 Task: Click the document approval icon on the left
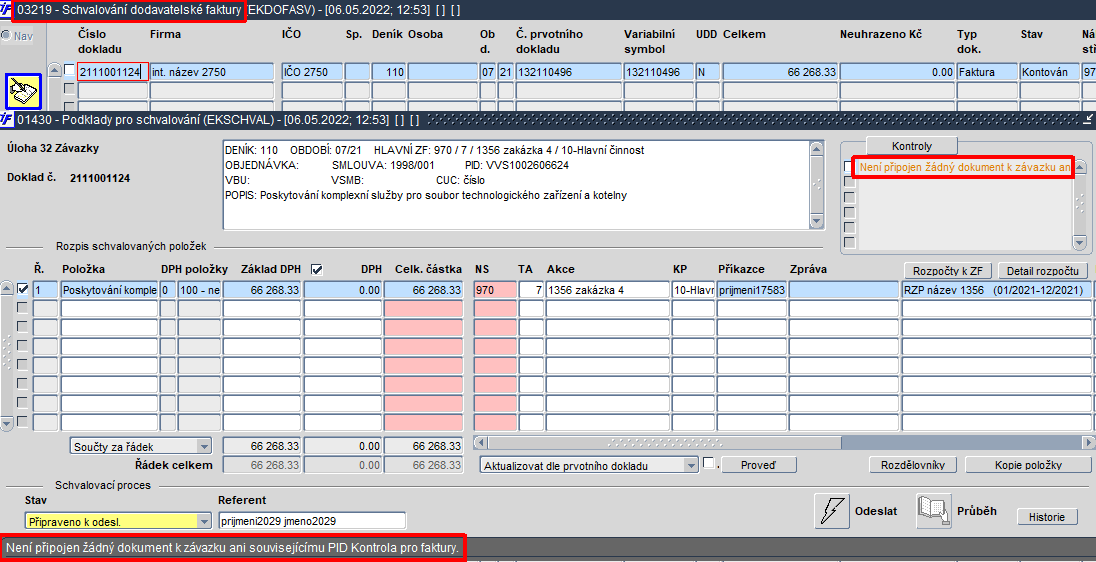(x=24, y=91)
